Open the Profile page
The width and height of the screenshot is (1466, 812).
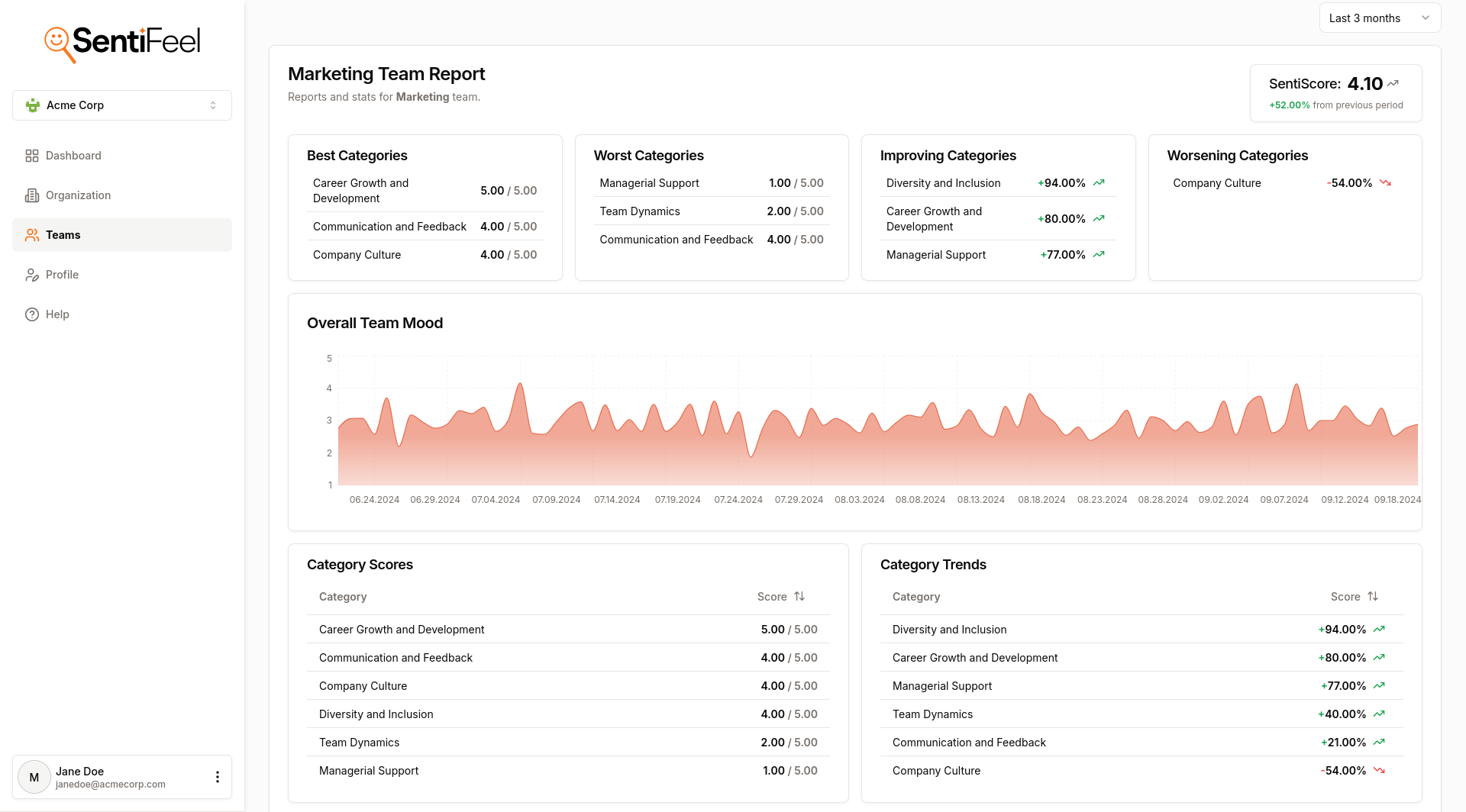click(122, 275)
